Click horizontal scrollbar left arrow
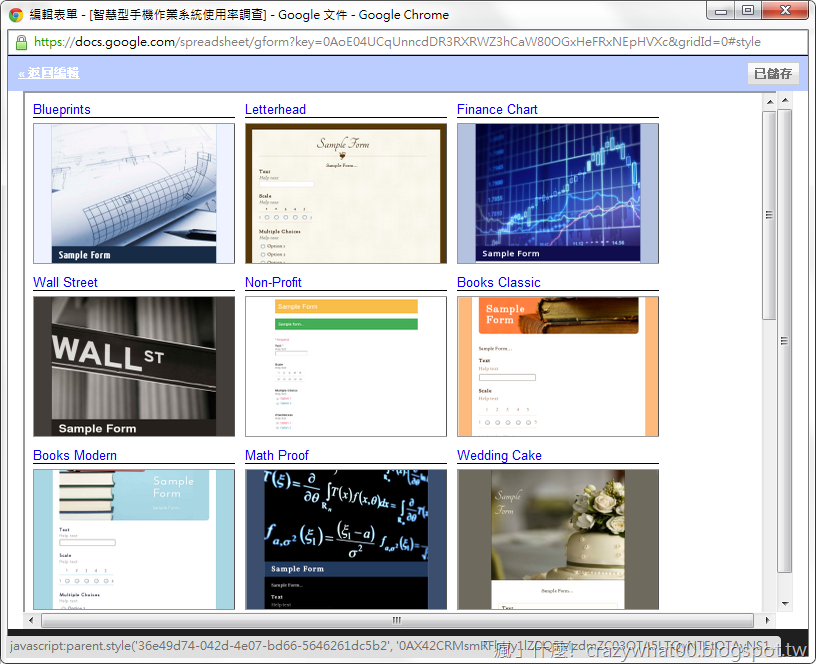816x664 pixels. click(31, 620)
